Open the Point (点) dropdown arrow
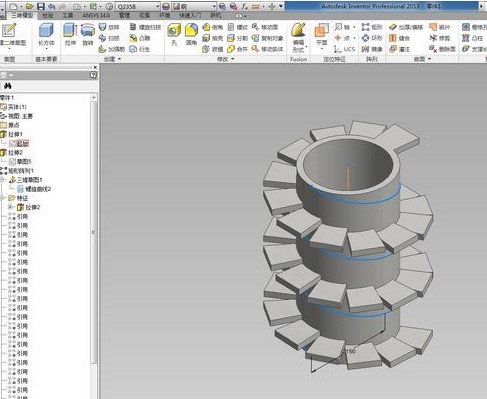 354,38
